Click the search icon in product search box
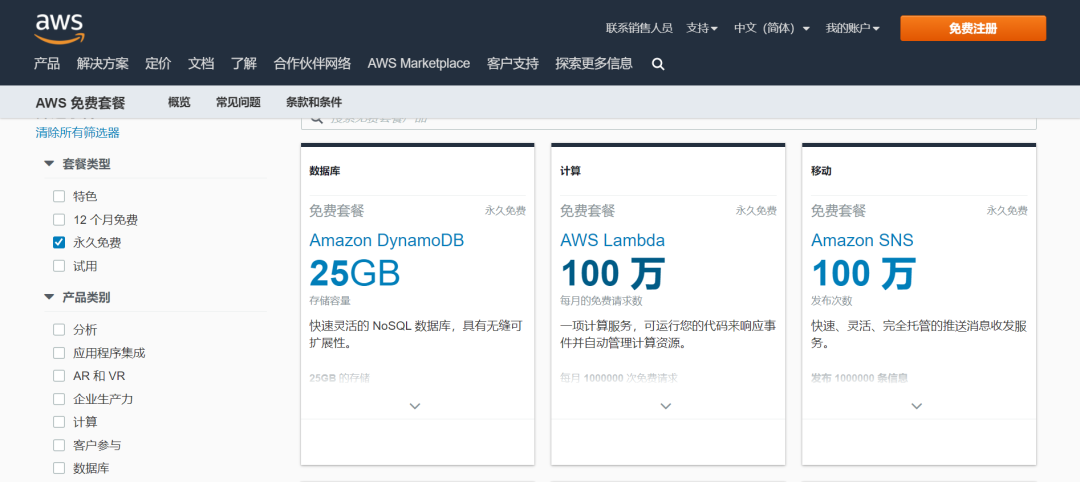Viewport: 1080px width, 482px height. tap(317, 120)
